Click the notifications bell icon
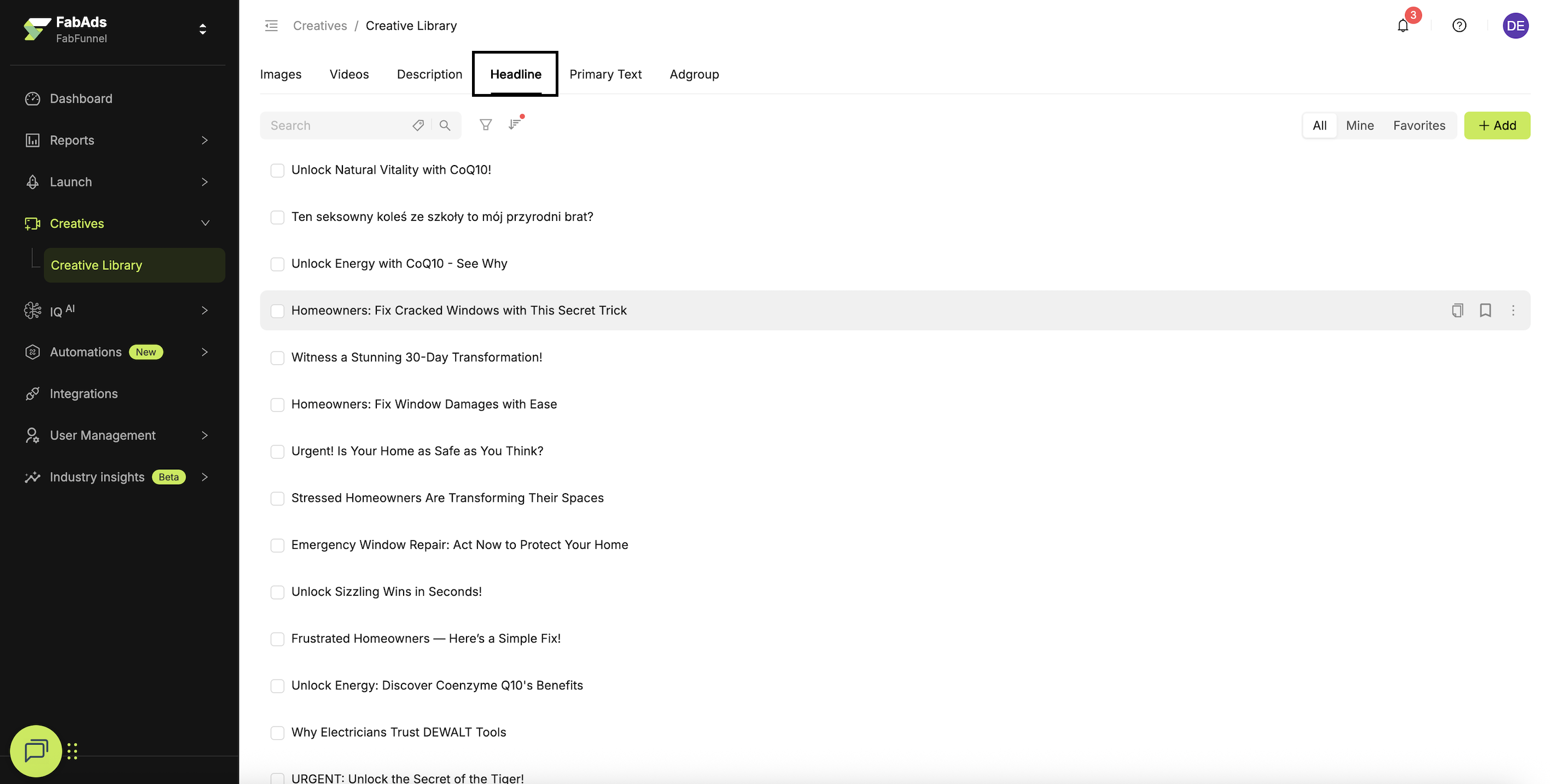Image resolution: width=1550 pixels, height=784 pixels. [x=1402, y=26]
